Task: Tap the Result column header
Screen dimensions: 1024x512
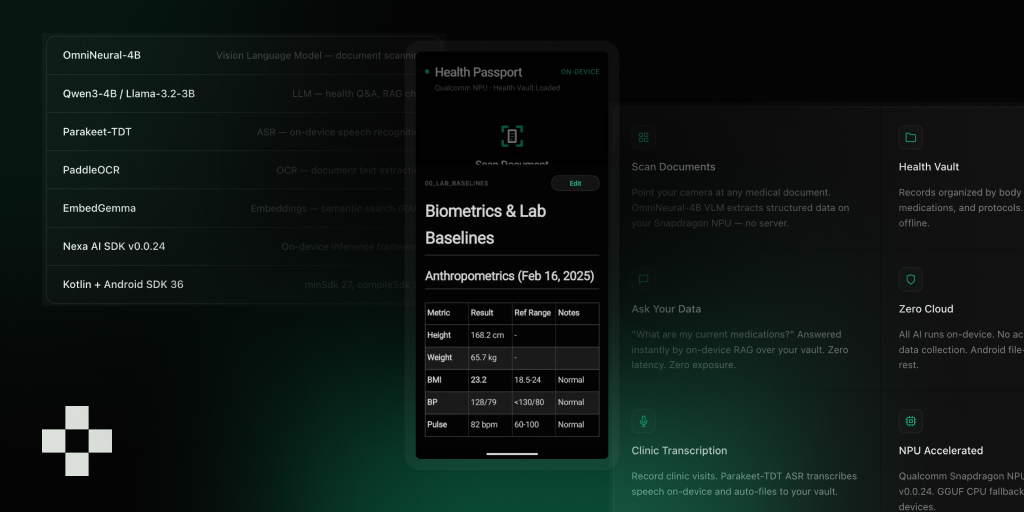Action: pos(481,313)
